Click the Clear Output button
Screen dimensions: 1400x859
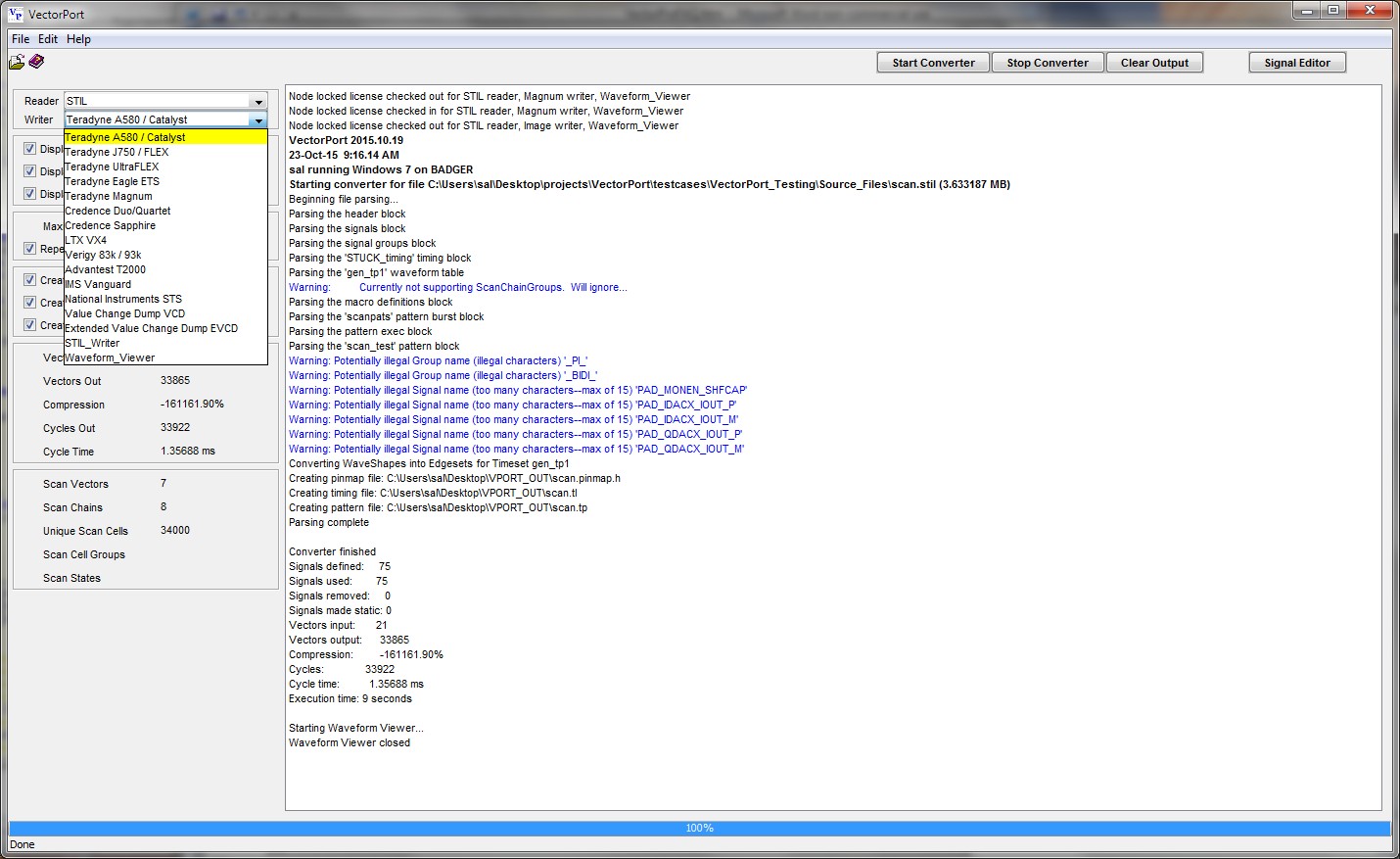click(x=1154, y=63)
